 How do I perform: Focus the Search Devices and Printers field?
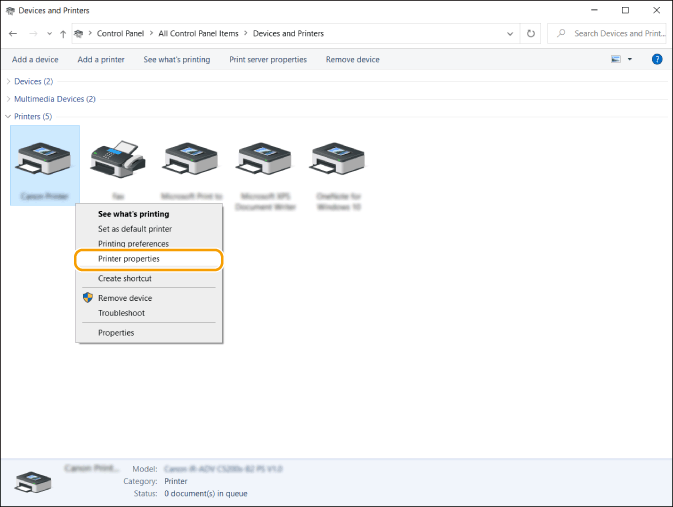[x=615, y=33]
